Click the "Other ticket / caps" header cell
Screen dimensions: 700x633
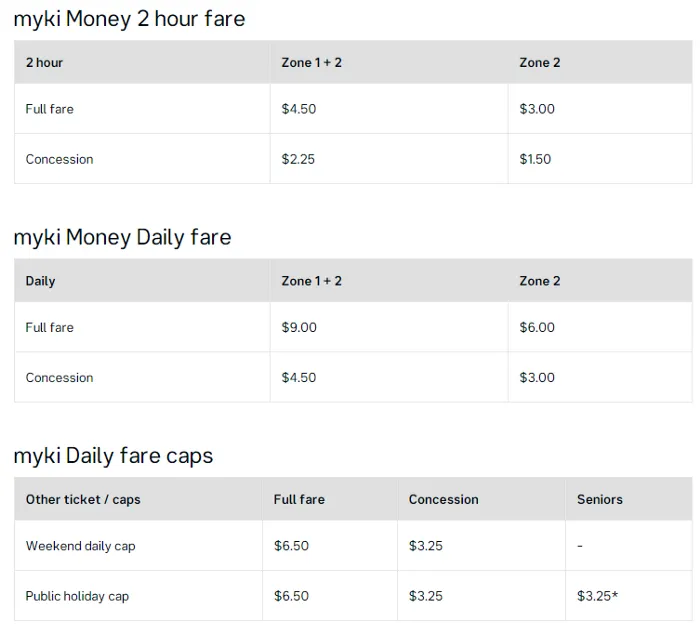(x=83, y=499)
